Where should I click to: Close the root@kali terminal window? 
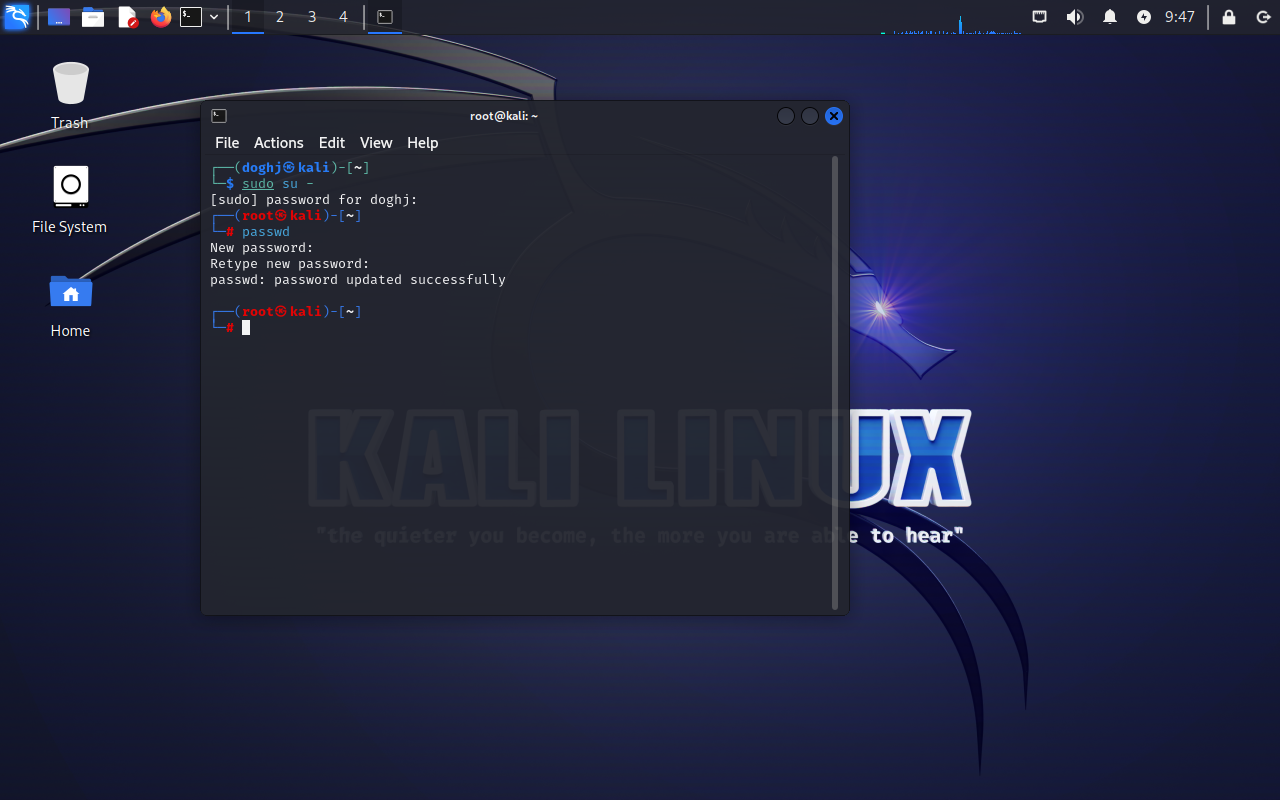(x=834, y=116)
